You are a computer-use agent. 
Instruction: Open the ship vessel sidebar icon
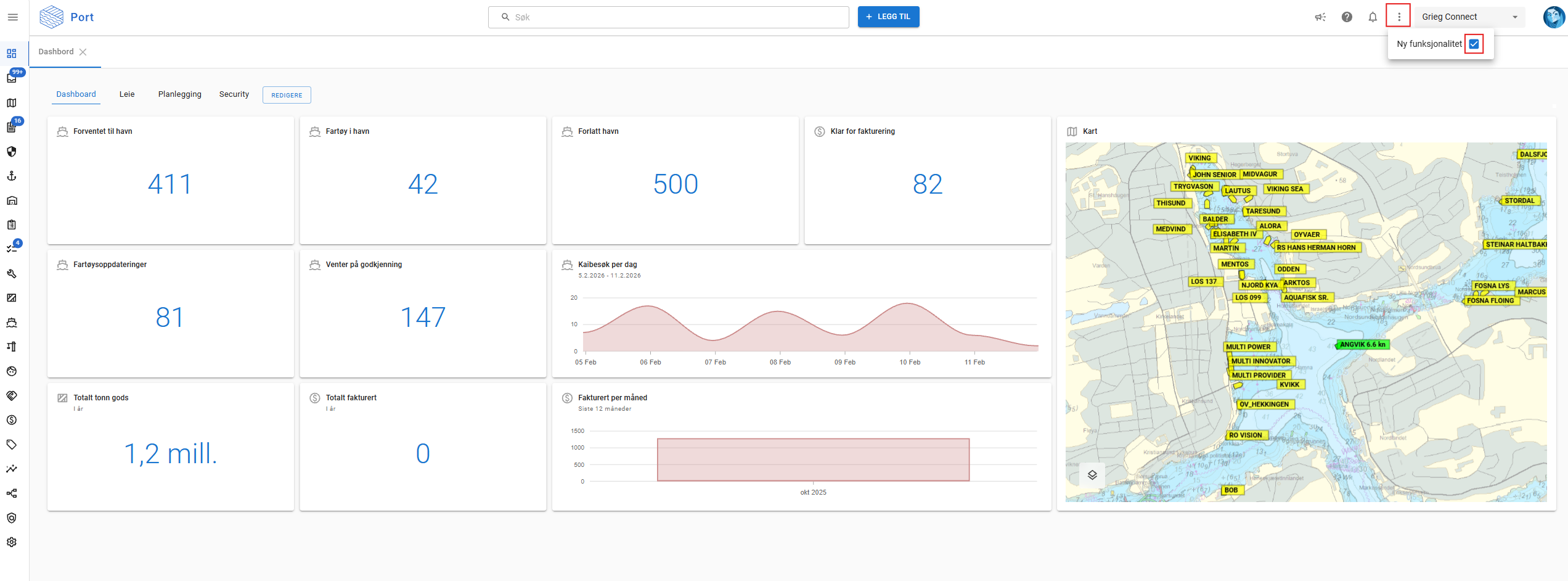click(12, 322)
